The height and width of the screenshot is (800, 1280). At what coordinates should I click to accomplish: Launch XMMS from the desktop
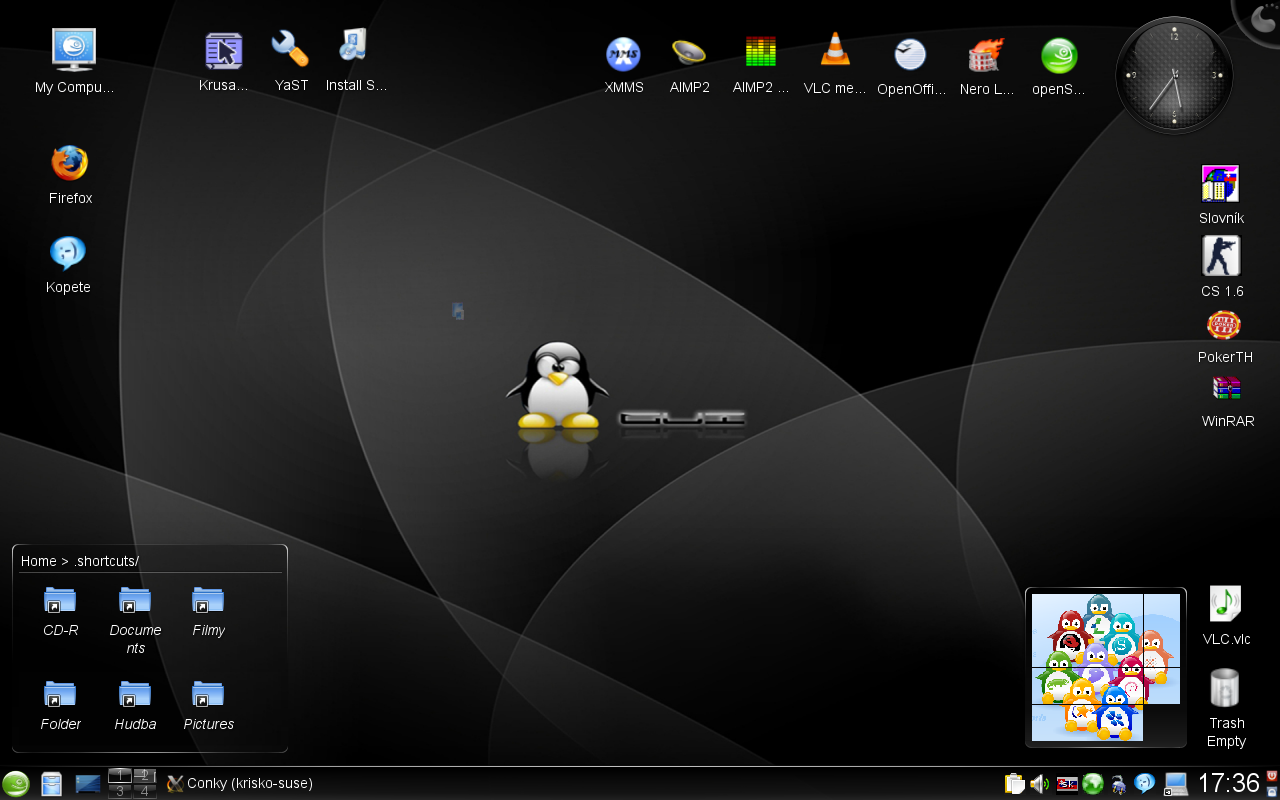(623, 64)
